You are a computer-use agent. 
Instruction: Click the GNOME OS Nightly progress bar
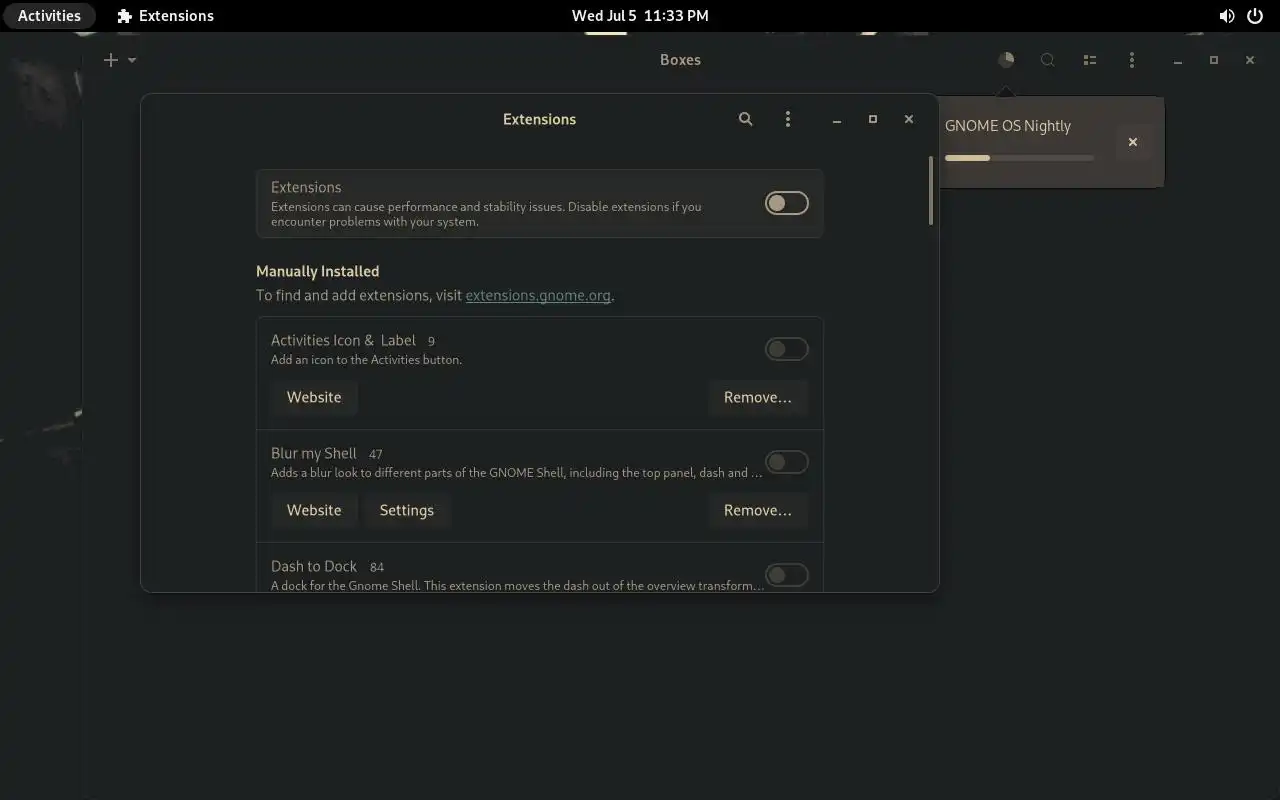[1019, 158]
